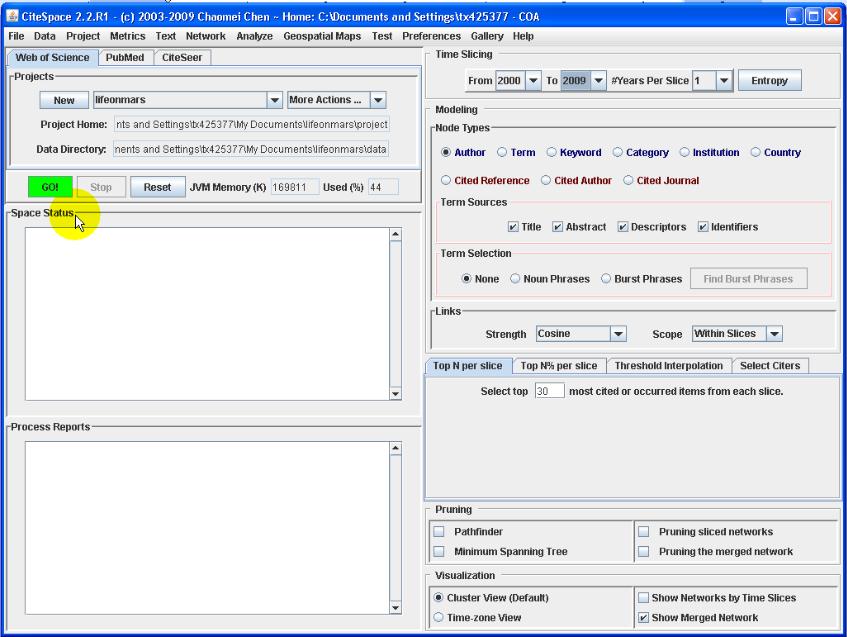Enable Pathfinder pruning

point(439,532)
